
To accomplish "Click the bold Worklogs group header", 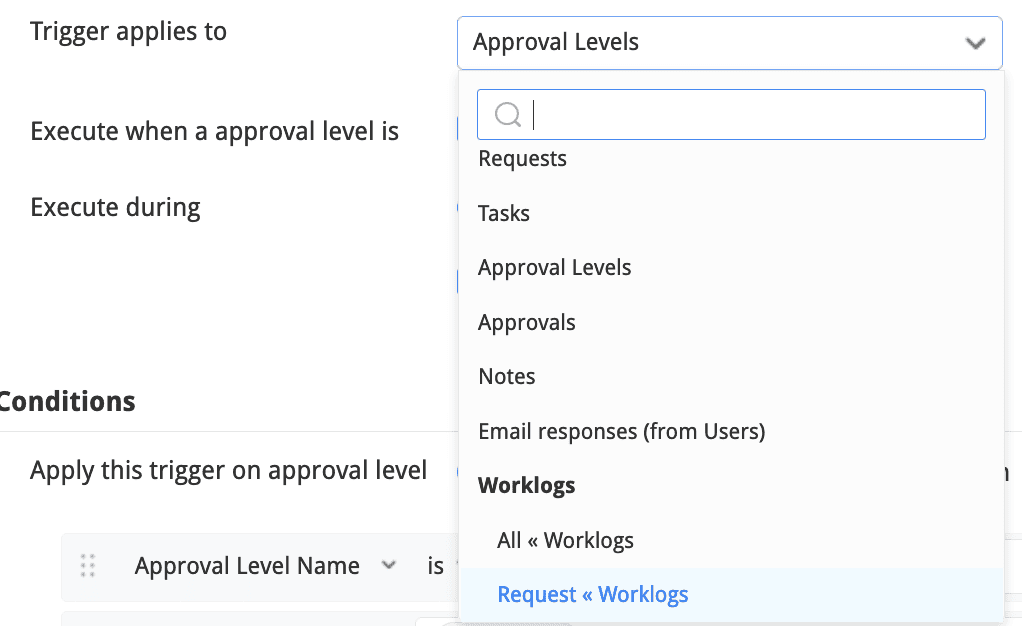I will coord(526,486).
